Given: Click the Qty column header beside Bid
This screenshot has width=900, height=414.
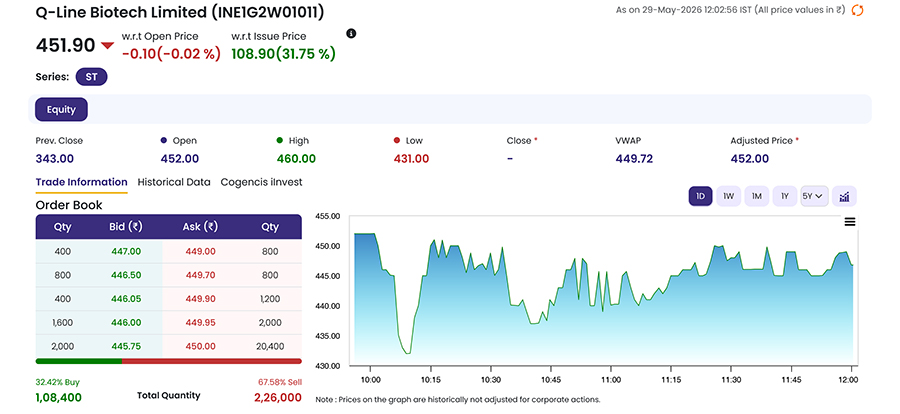Looking at the screenshot, I should coord(62,227).
